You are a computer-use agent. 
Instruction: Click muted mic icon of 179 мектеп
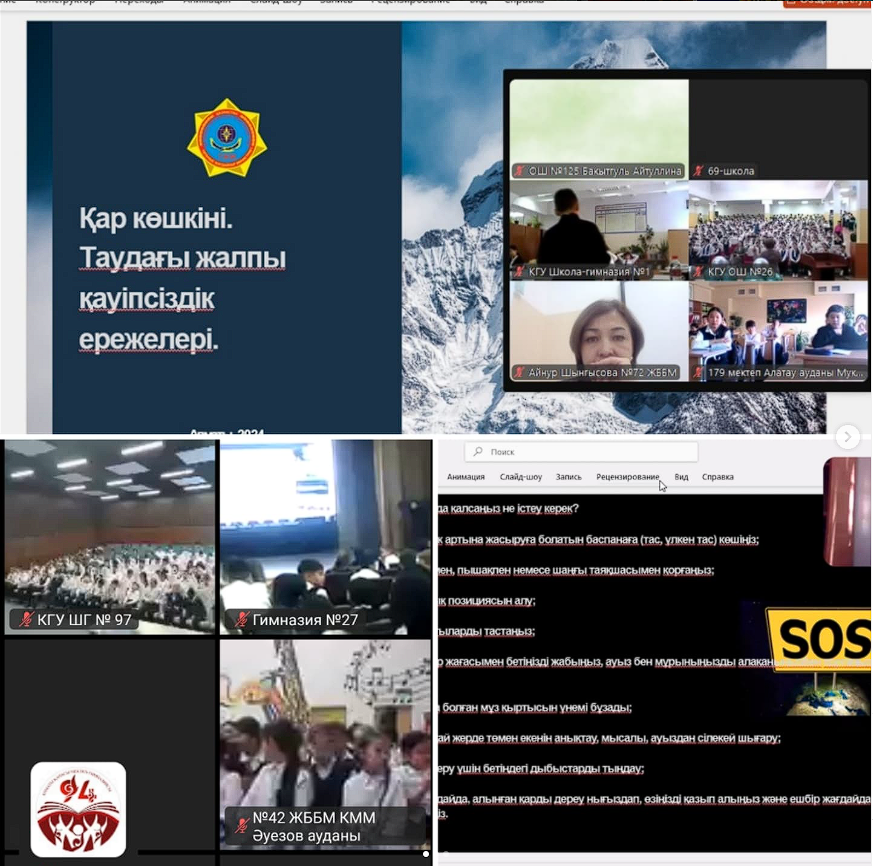tap(698, 372)
